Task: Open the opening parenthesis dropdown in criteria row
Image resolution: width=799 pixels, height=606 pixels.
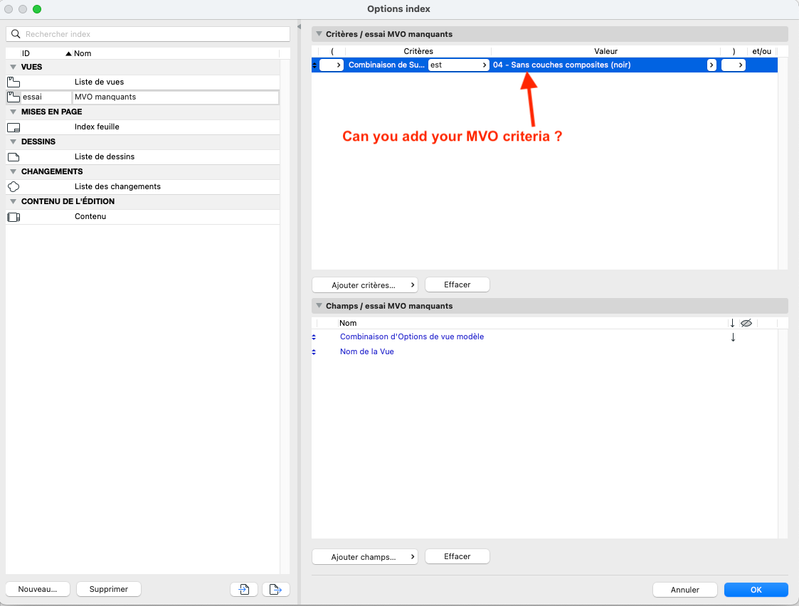Action: [331, 65]
